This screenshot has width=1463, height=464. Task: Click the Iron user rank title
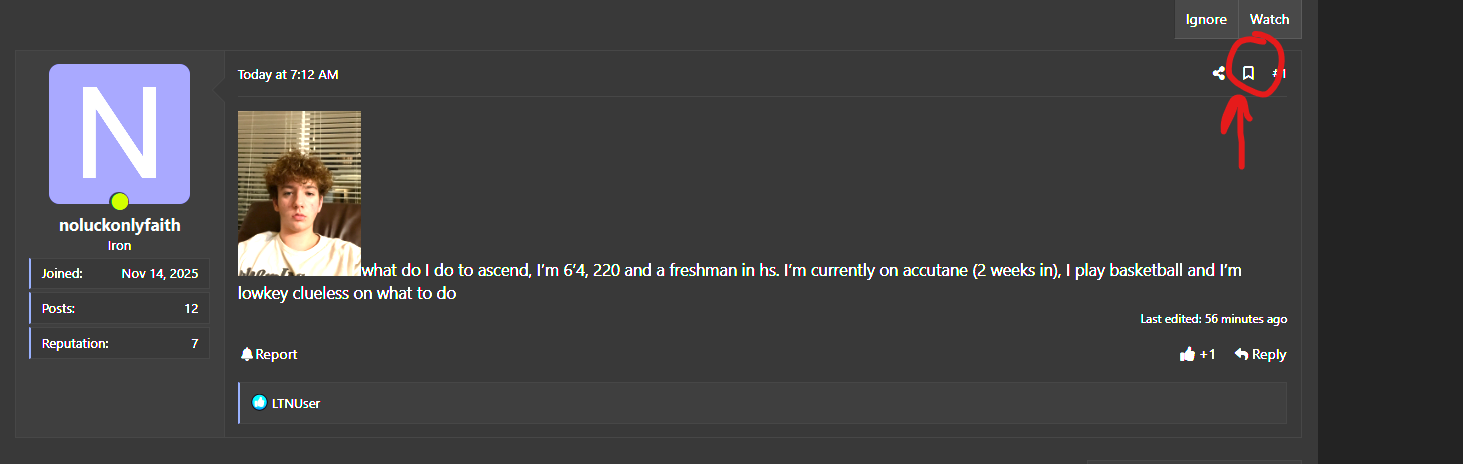[120, 245]
